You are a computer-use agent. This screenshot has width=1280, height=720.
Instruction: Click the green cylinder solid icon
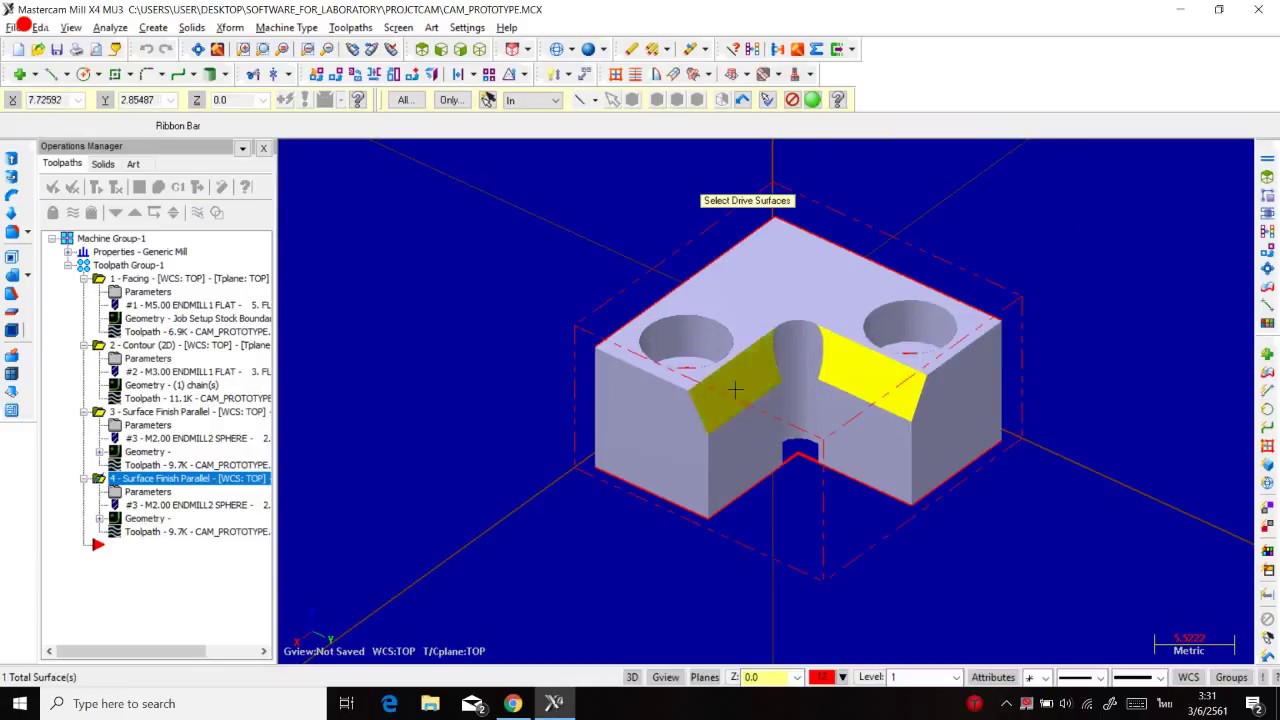point(210,74)
